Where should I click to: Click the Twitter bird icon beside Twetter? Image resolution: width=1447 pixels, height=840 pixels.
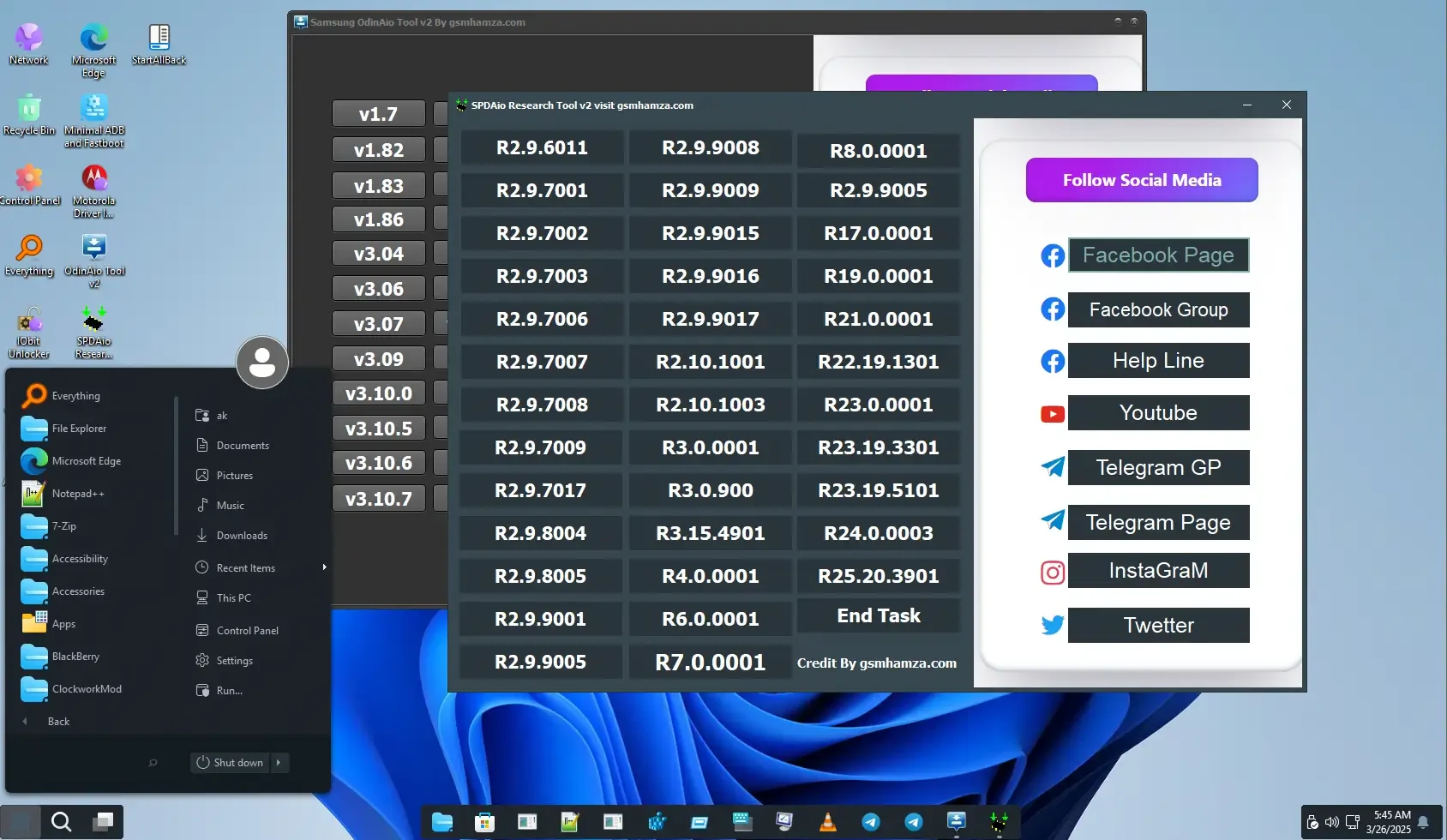pyautogui.click(x=1053, y=625)
